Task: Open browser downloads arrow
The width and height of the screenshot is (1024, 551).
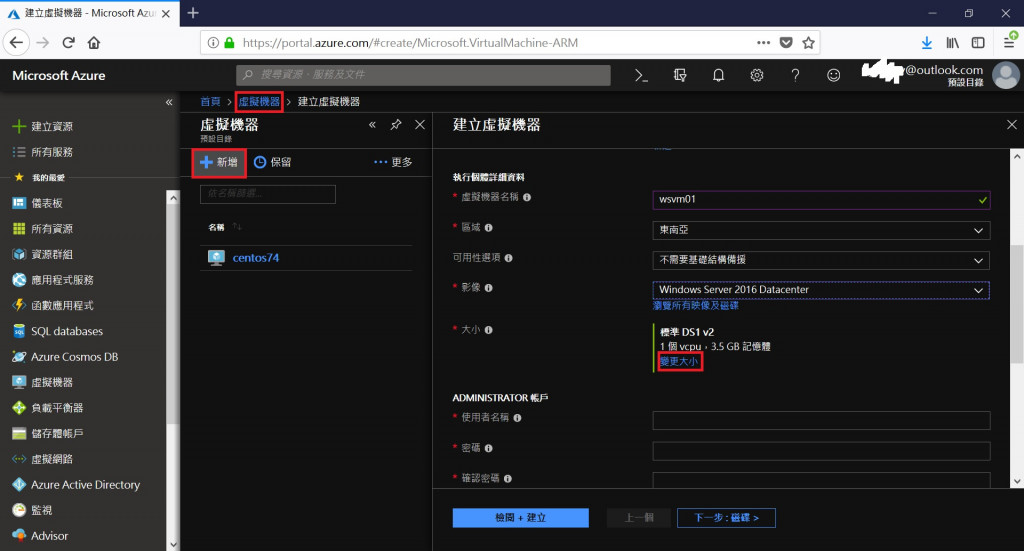Action: click(927, 43)
